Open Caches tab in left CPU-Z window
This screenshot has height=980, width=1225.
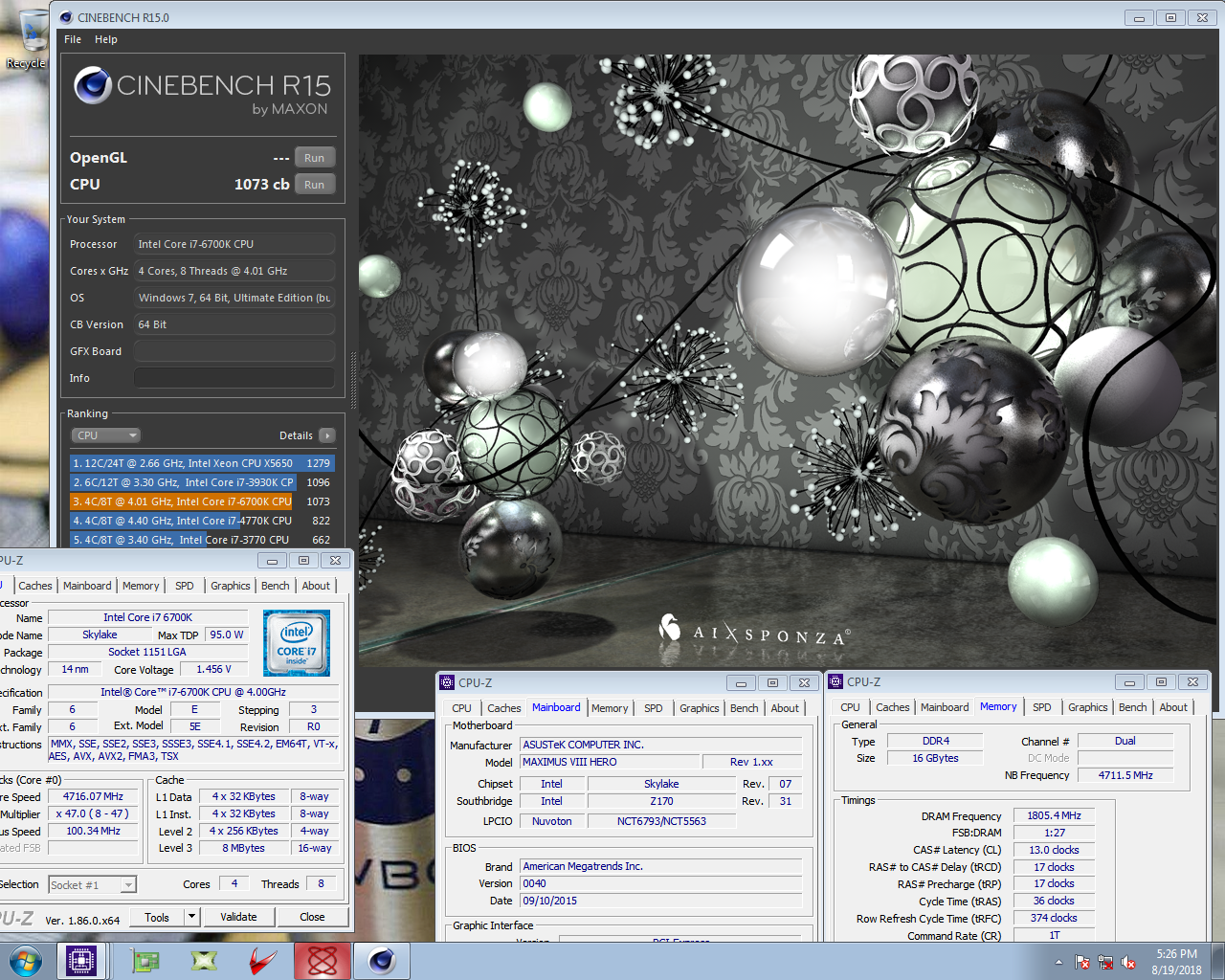pyautogui.click(x=35, y=586)
